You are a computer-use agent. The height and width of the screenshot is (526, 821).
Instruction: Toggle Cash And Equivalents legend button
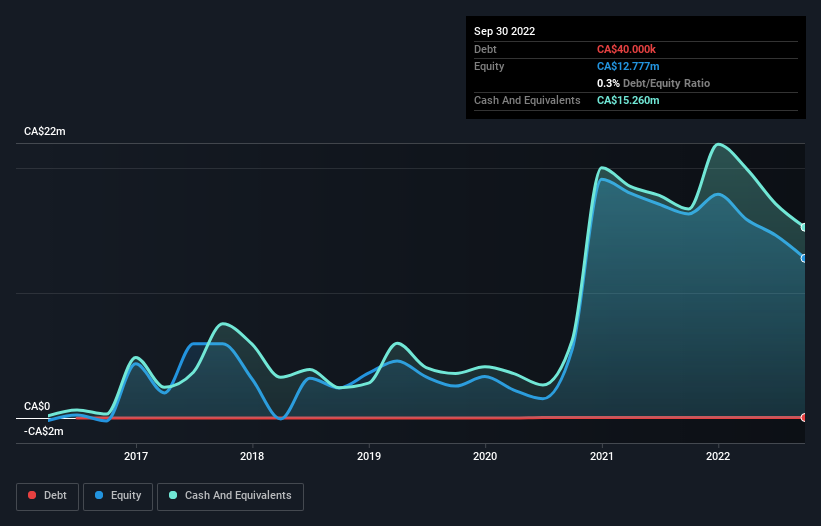(230, 496)
